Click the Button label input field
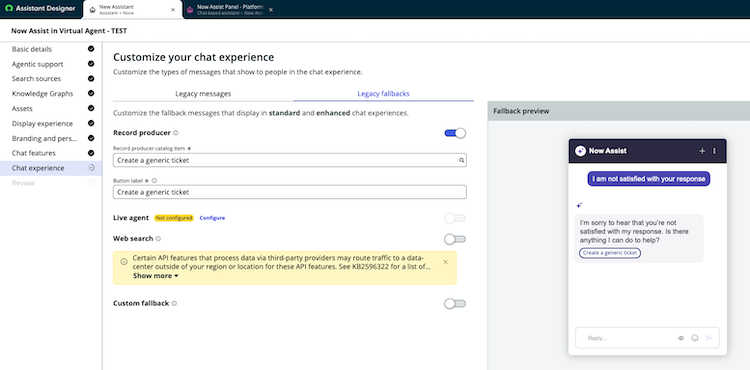This screenshot has height=370, width=750. tap(290, 192)
